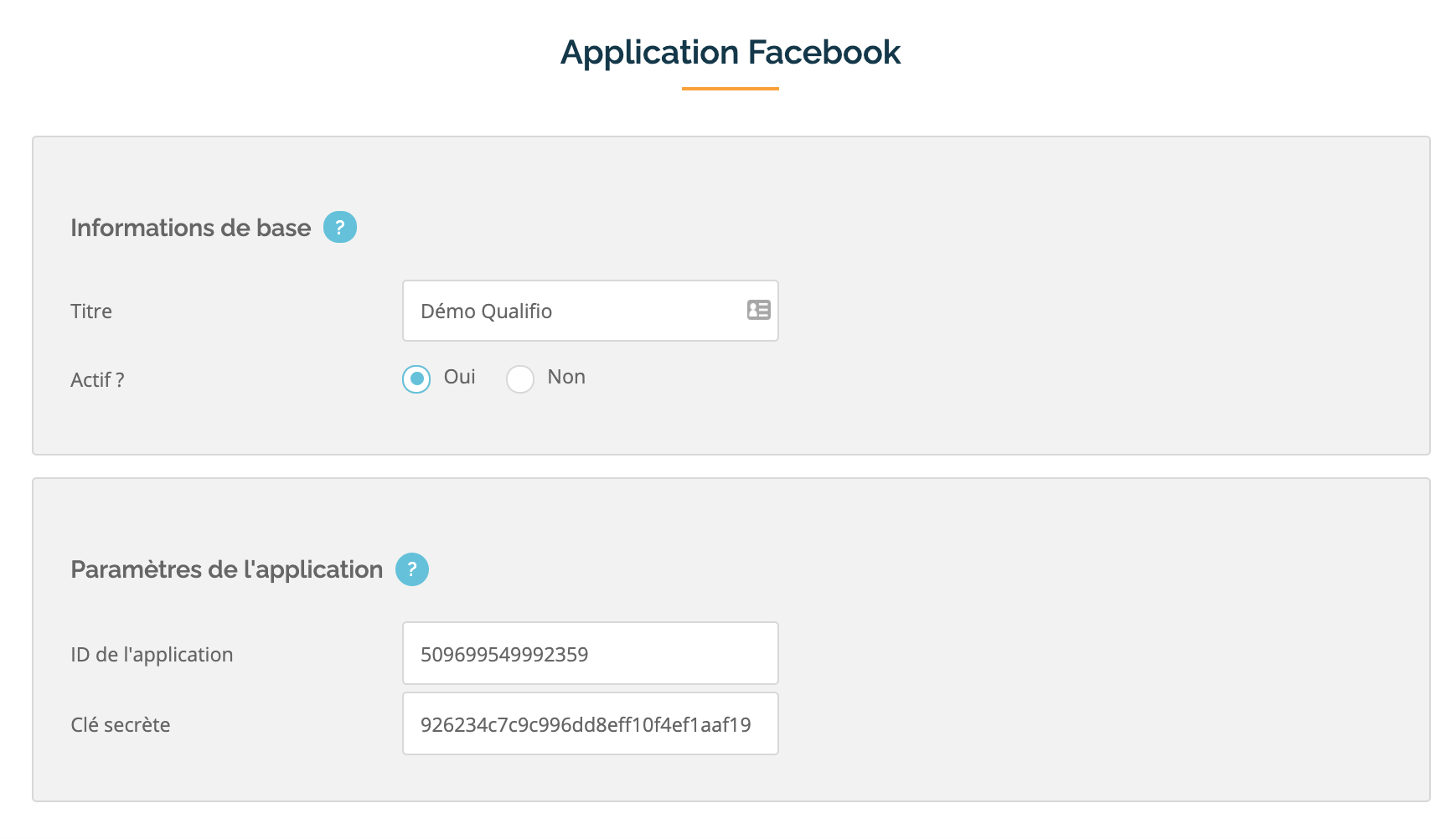Click the orange underline below the title
This screenshot has height=839, width=1456.
click(731, 88)
